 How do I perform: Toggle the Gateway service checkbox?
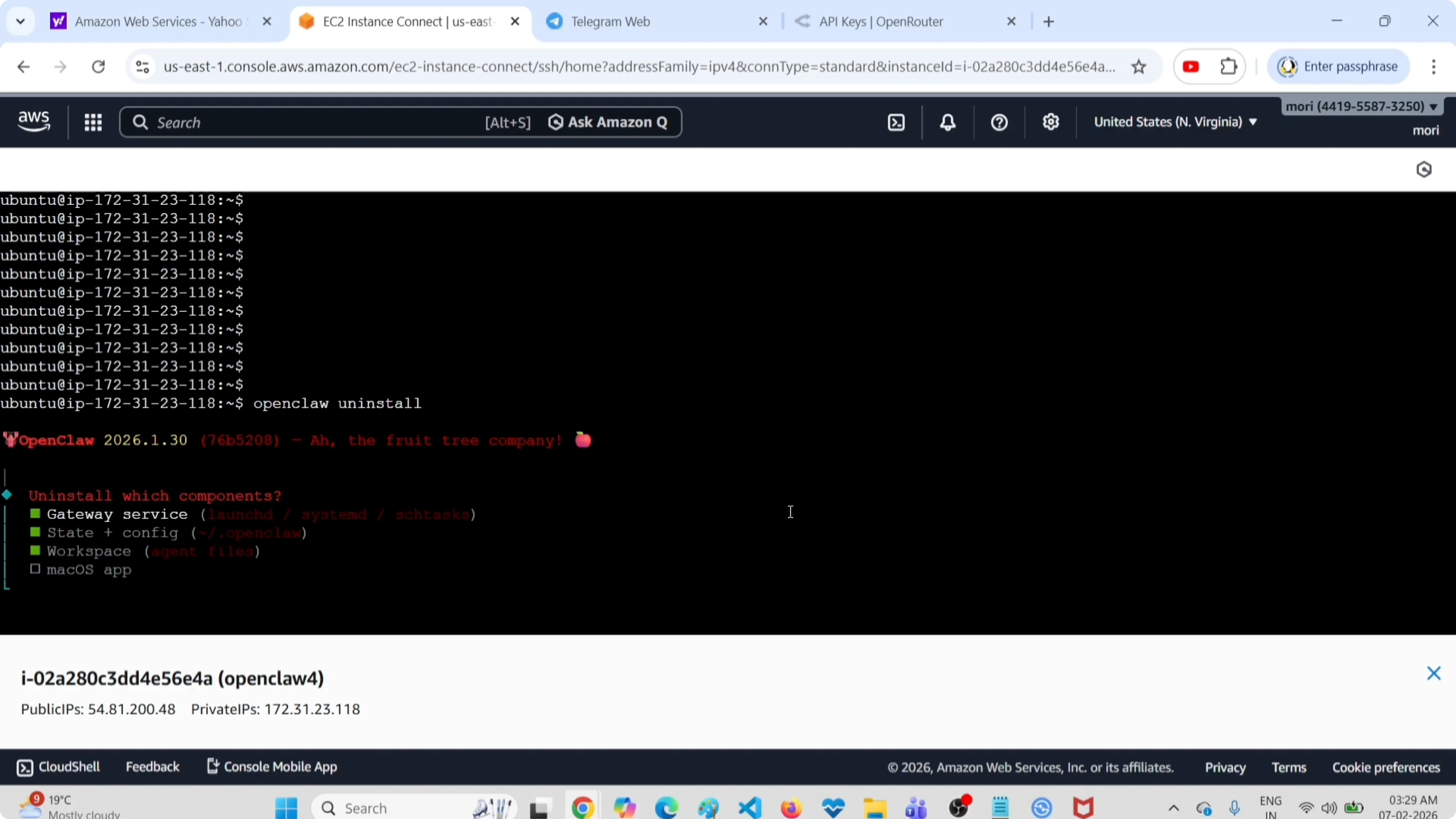tap(35, 514)
